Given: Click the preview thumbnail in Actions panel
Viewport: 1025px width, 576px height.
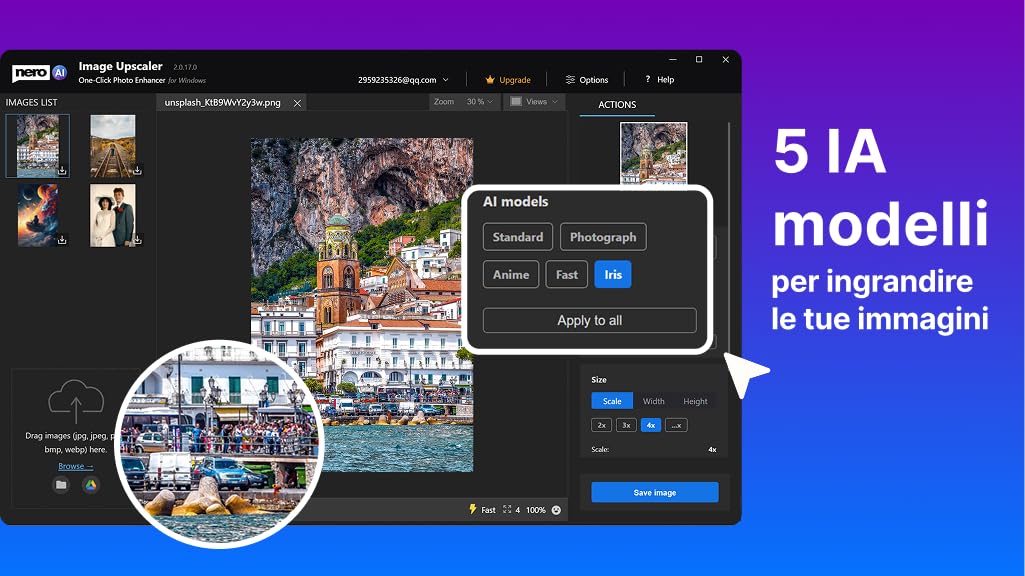Looking at the screenshot, I should coord(654,153).
